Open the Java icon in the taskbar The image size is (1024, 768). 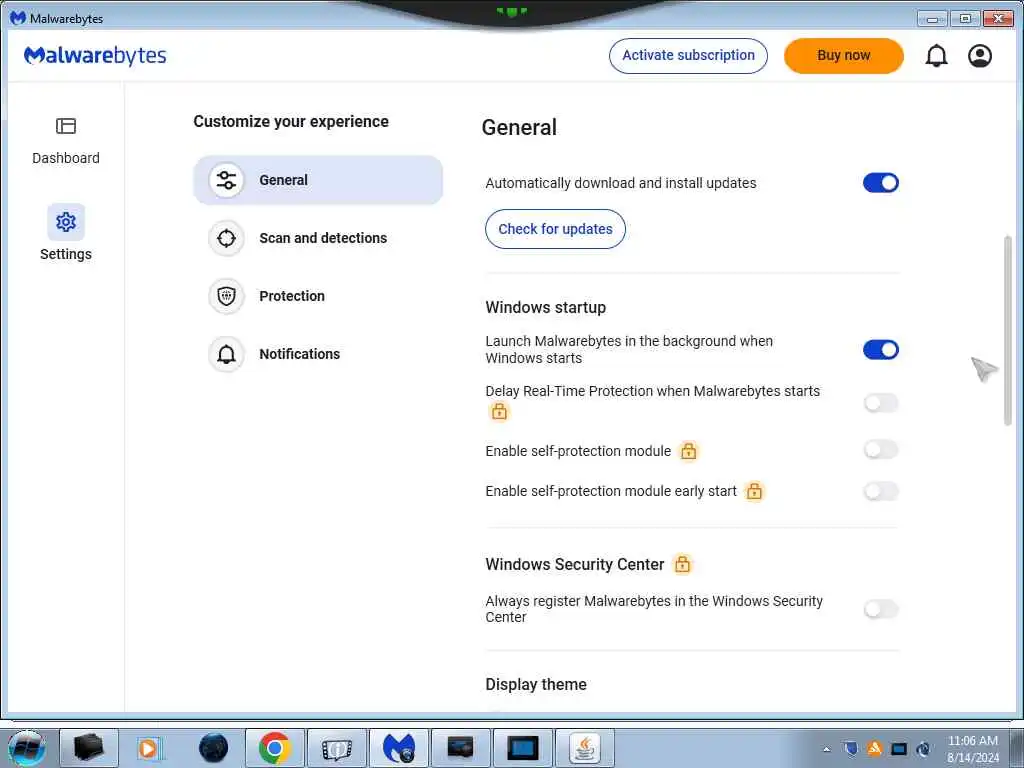point(584,748)
